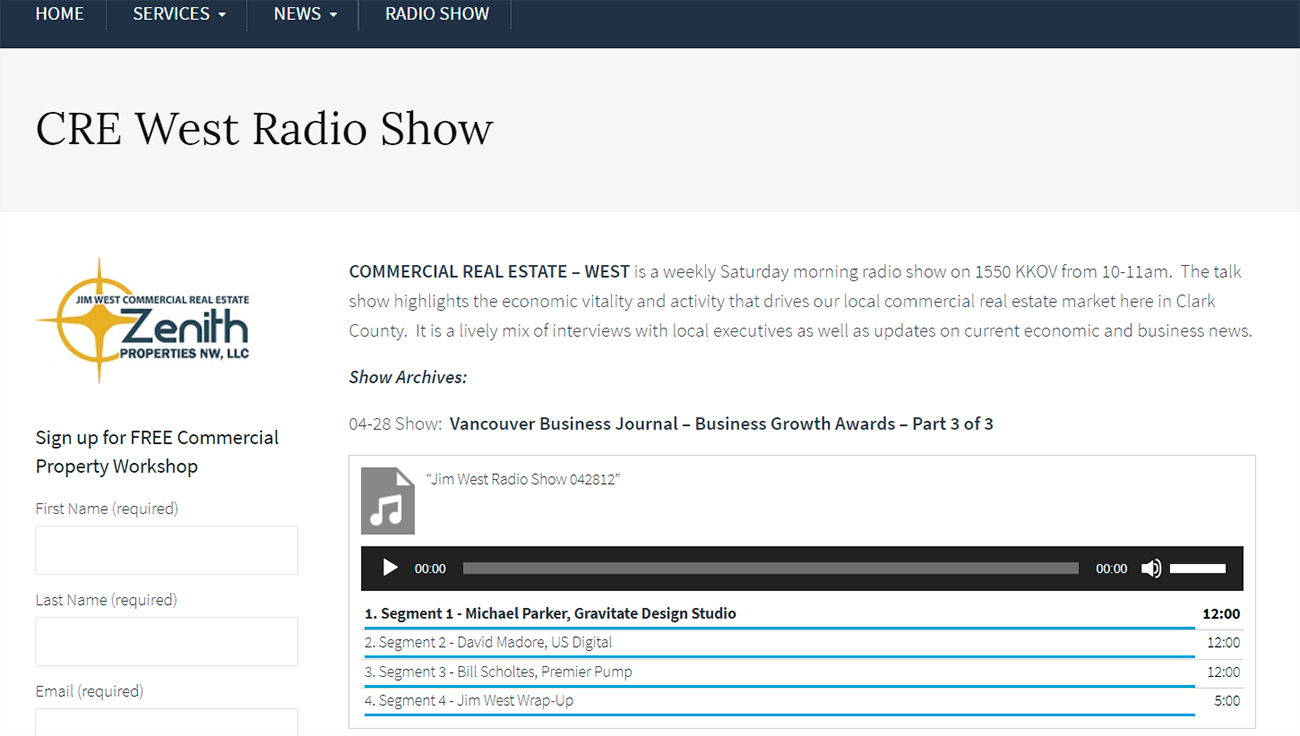Click the Show Archives label
This screenshot has height=736, width=1300.
408,377
